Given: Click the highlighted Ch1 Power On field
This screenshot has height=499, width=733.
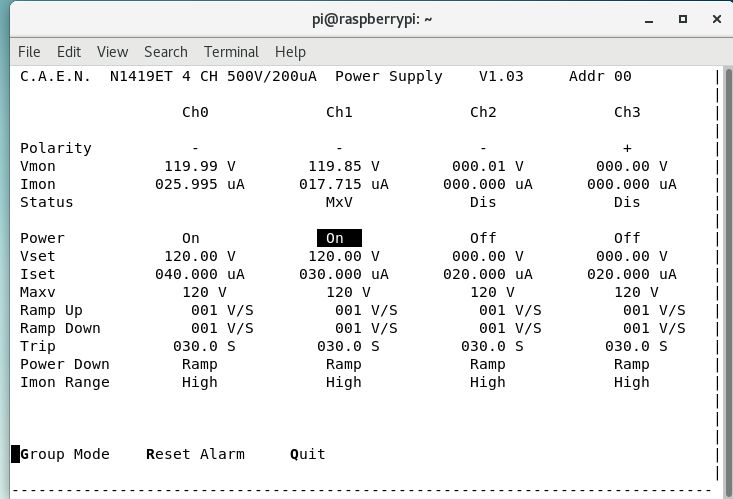Looking at the screenshot, I should [x=339, y=238].
